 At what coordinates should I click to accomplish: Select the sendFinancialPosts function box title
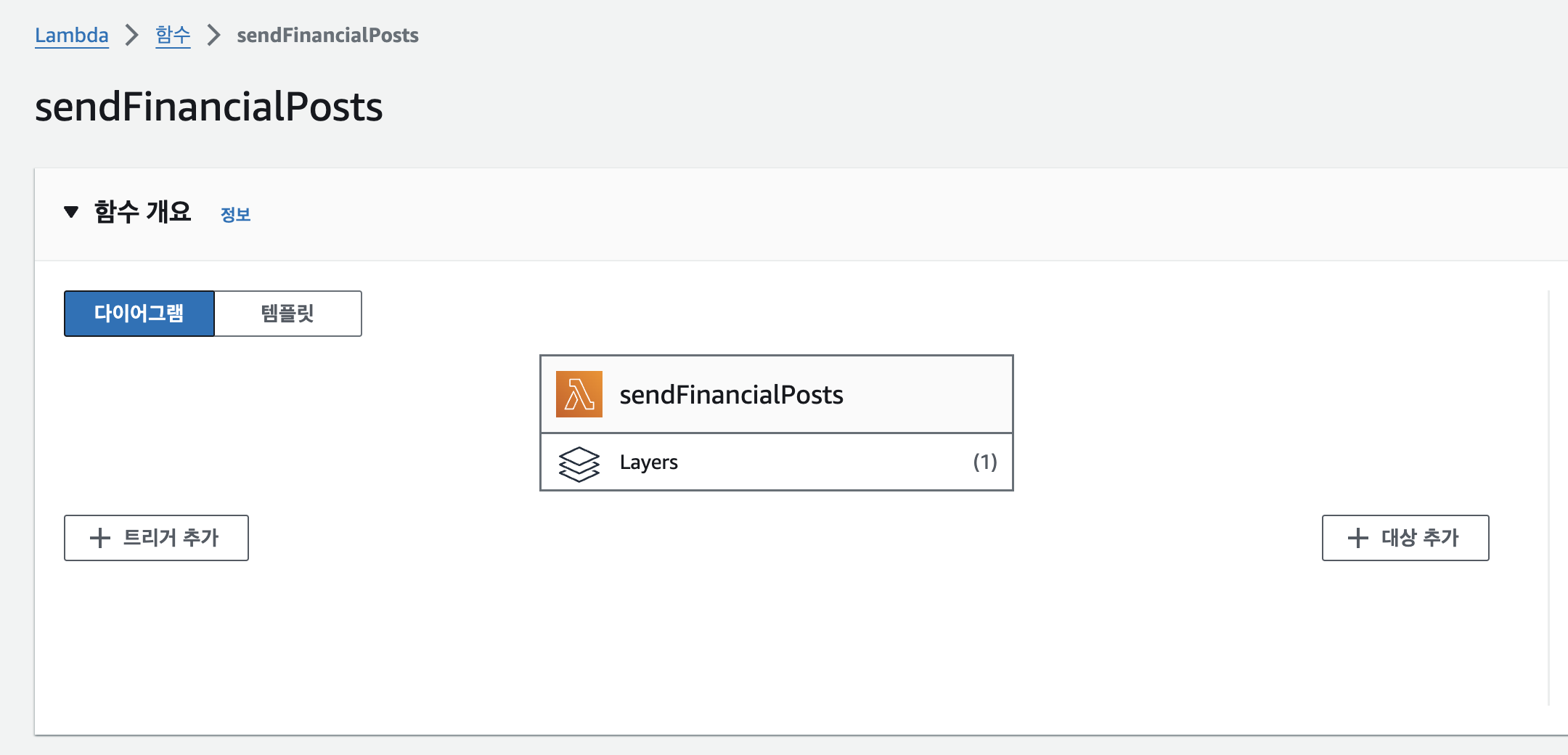(731, 394)
